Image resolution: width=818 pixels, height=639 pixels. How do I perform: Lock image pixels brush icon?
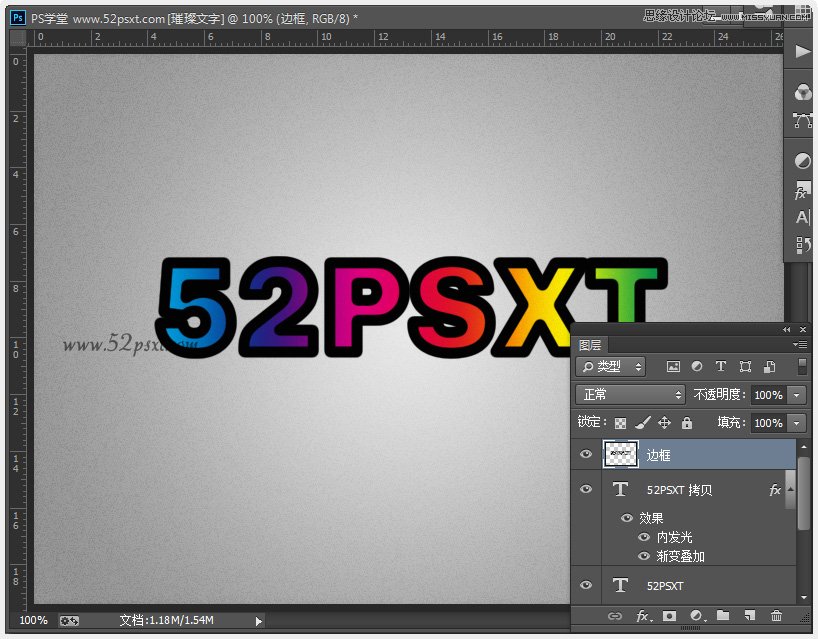643,423
